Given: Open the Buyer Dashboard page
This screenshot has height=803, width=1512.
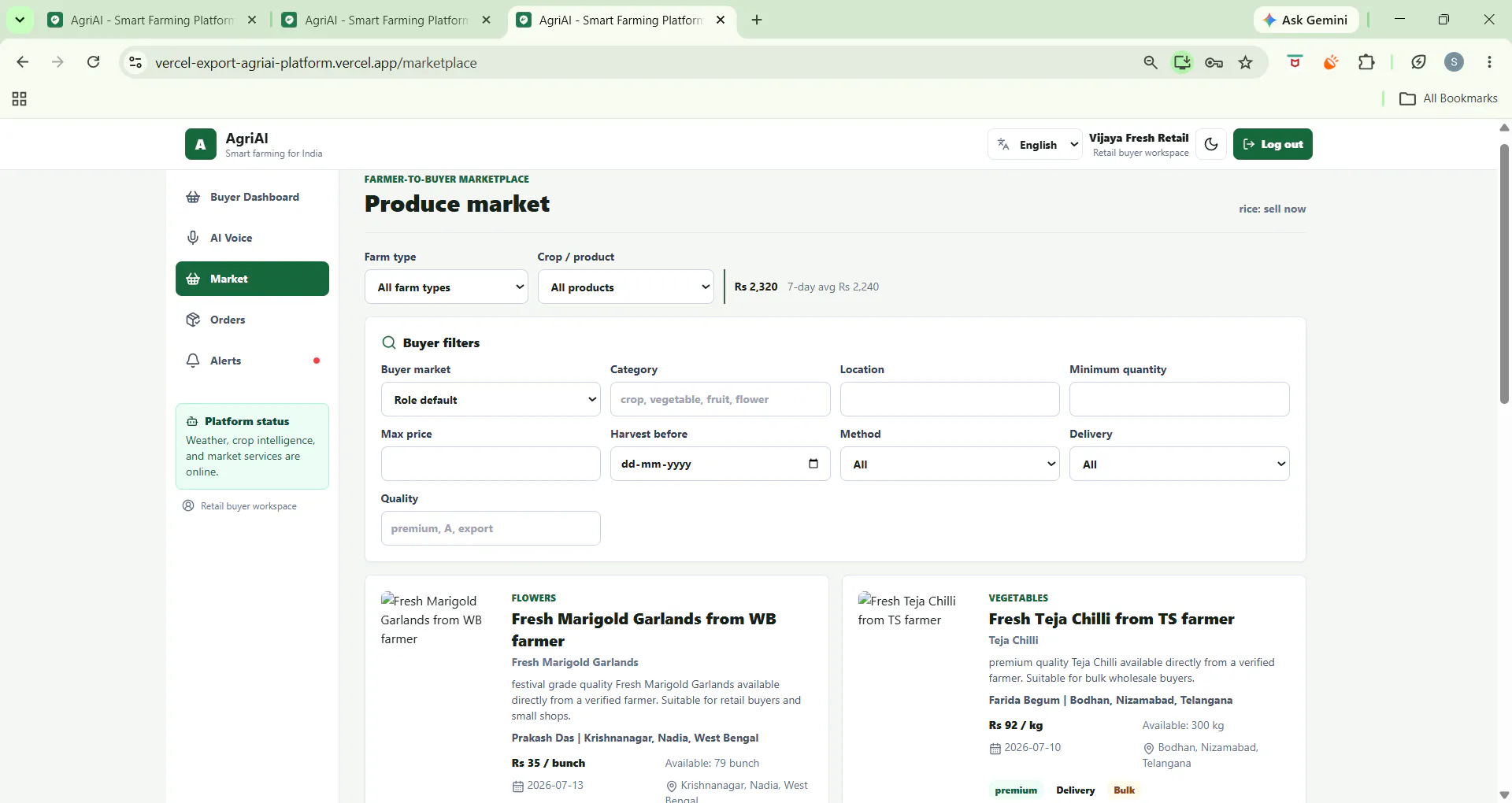Looking at the screenshot, I should (252, 197).
